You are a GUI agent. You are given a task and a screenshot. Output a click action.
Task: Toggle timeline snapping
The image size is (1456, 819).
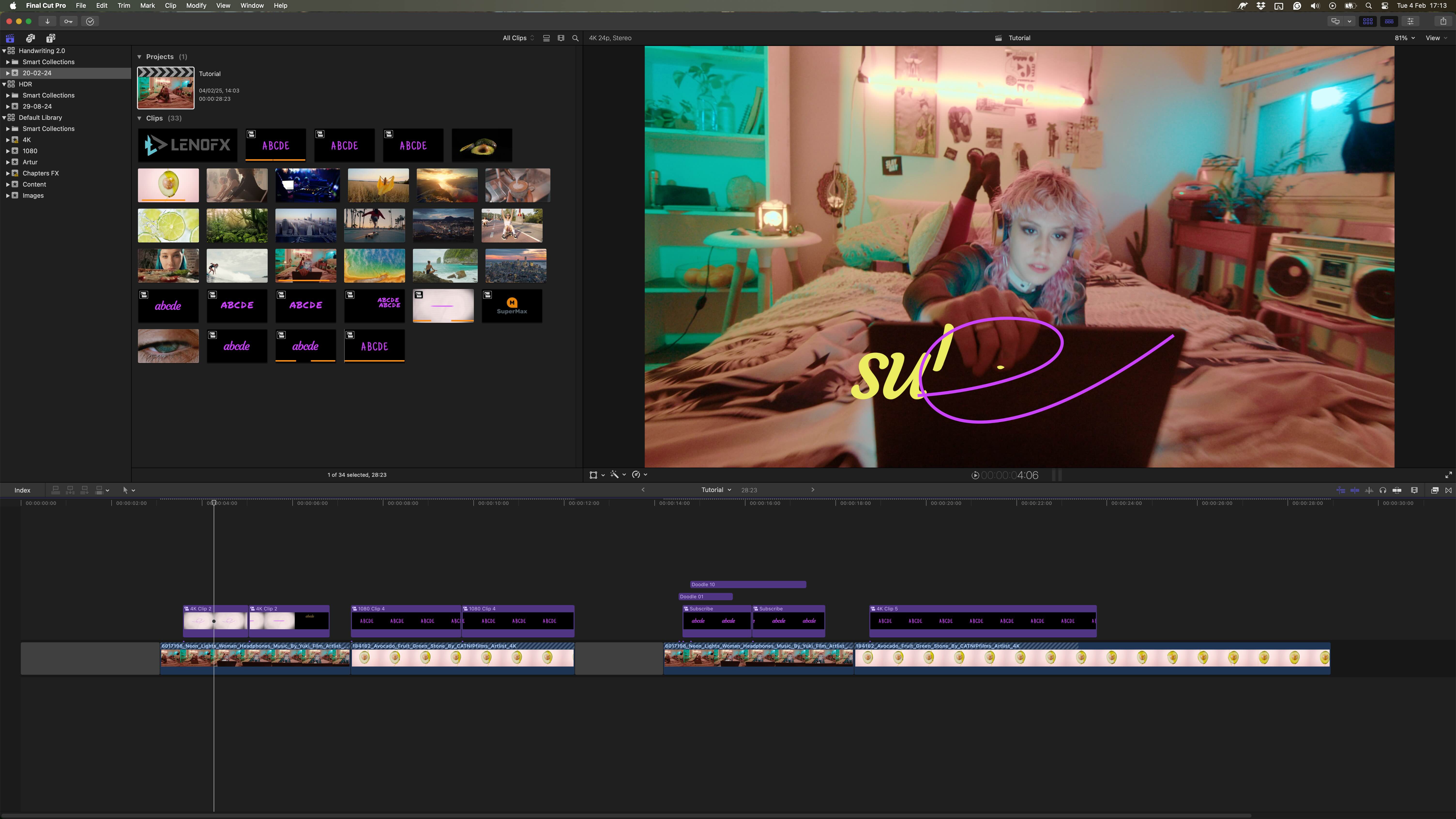tap(1397, 490)
